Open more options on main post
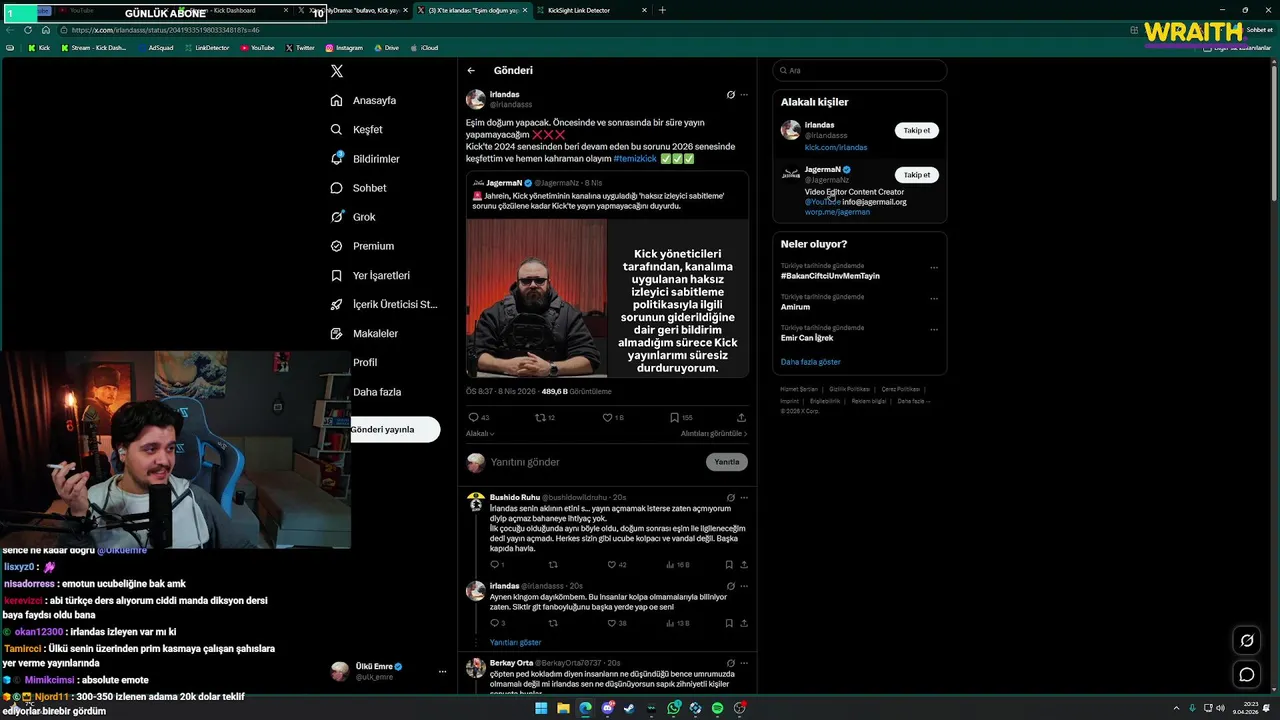 tap(744, 95)
